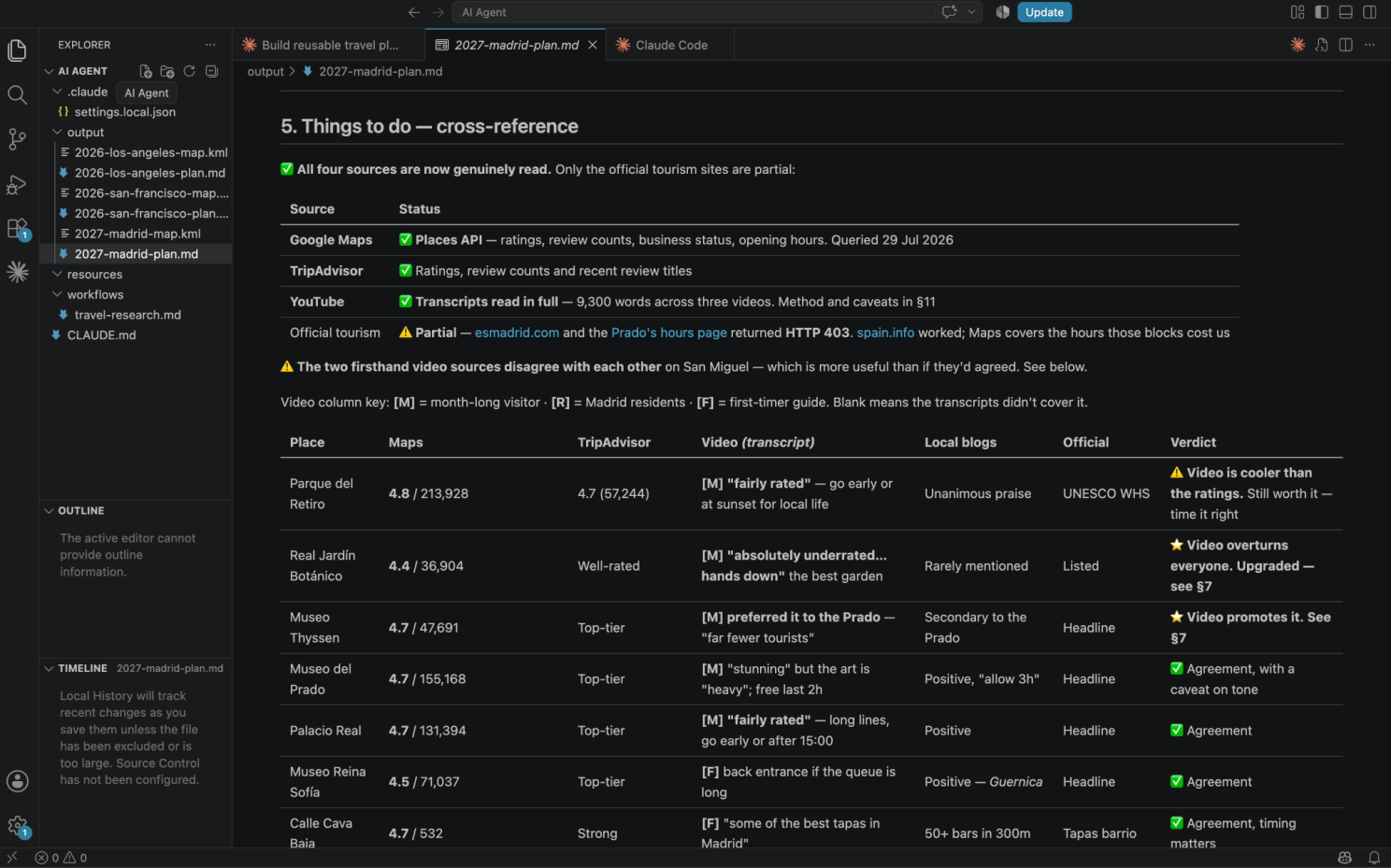Click the New File icon in AI AGENT
Image resolution: width=1391 pixels, height=868 pixels.
pyautogui.click(x=146, y=71)
